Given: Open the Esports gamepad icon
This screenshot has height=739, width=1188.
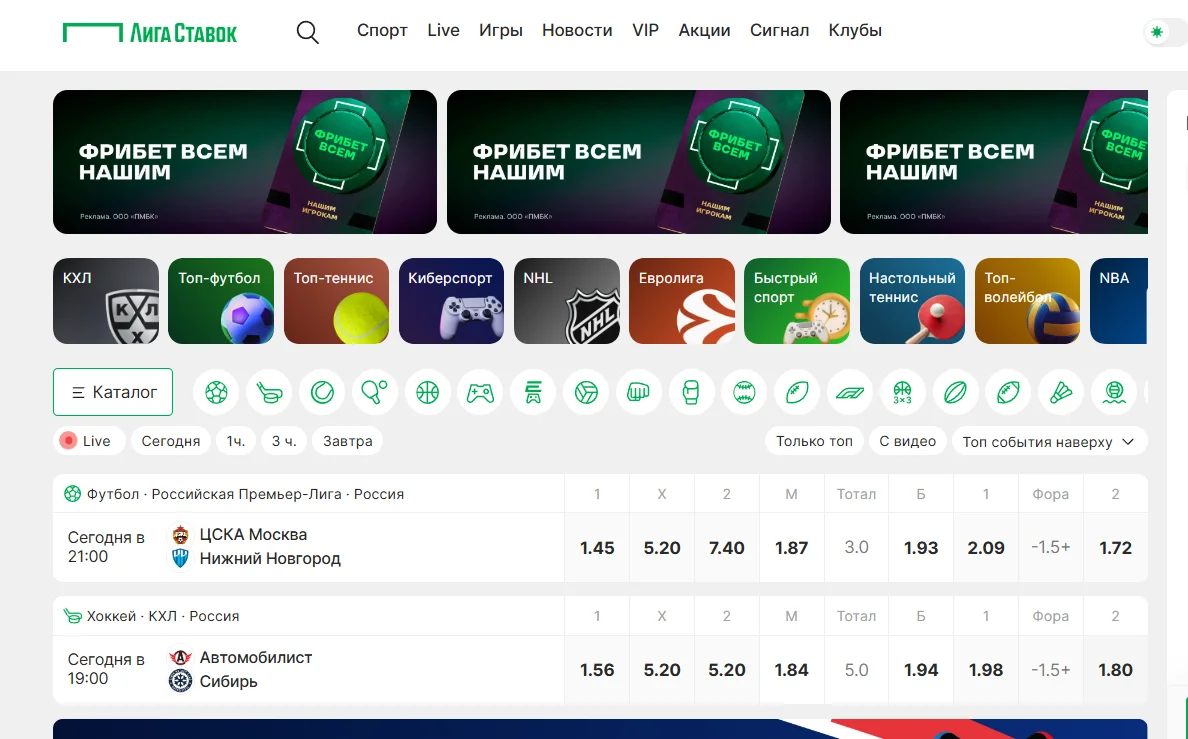Looking at the screenshot, I should (x=479, y=392).
